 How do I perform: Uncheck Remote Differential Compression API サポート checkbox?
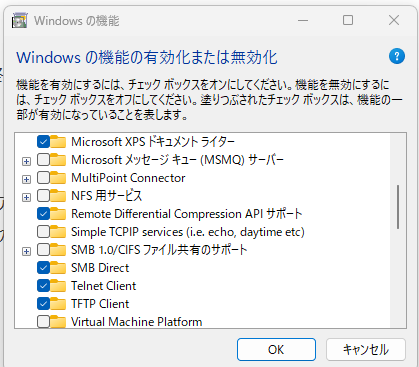tap(43, 214)
